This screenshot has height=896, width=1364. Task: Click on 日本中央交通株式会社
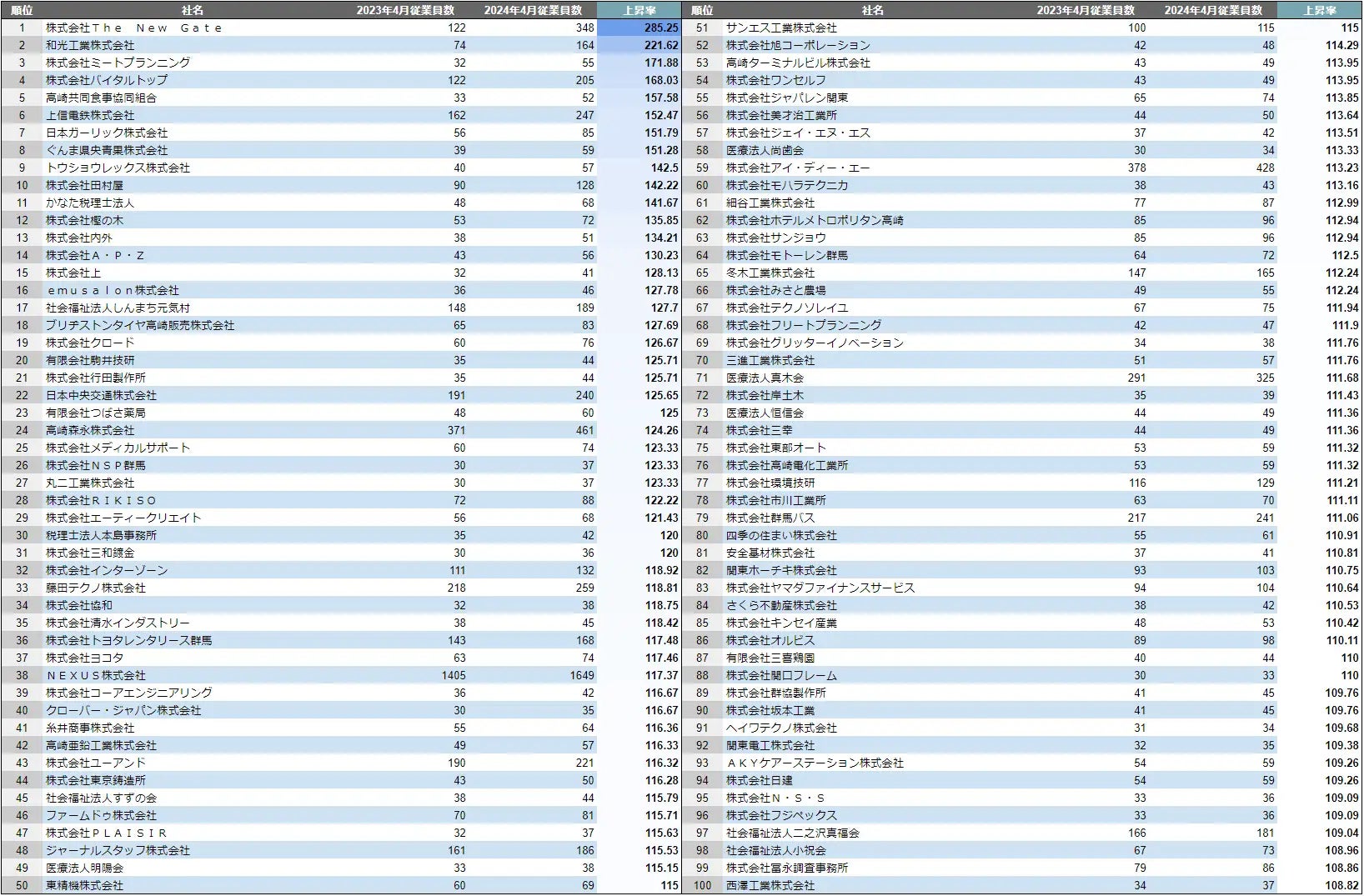pyautogui.click(x=101, y=395)
